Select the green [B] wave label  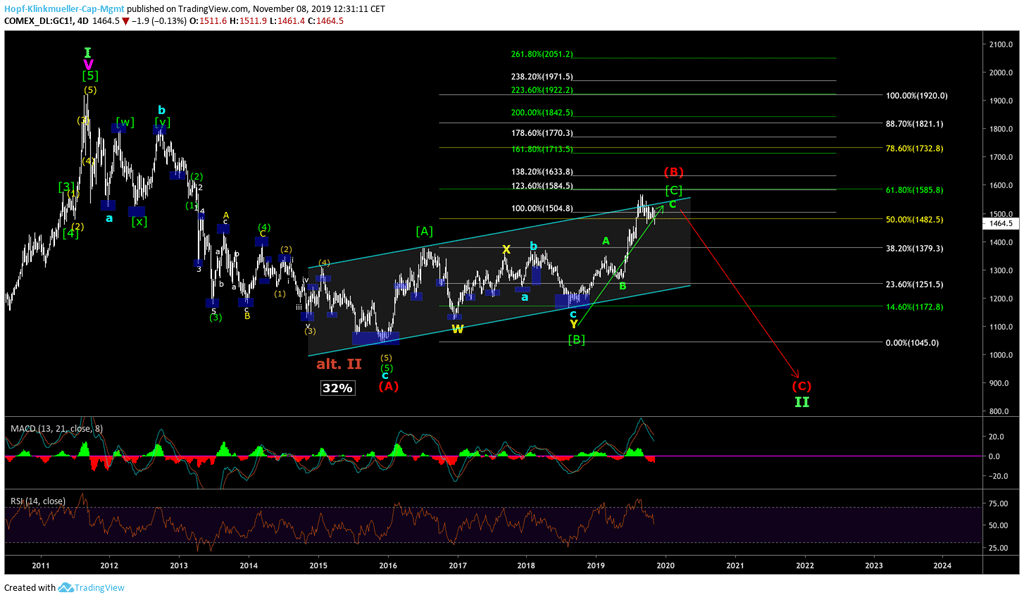click(577, 339)
